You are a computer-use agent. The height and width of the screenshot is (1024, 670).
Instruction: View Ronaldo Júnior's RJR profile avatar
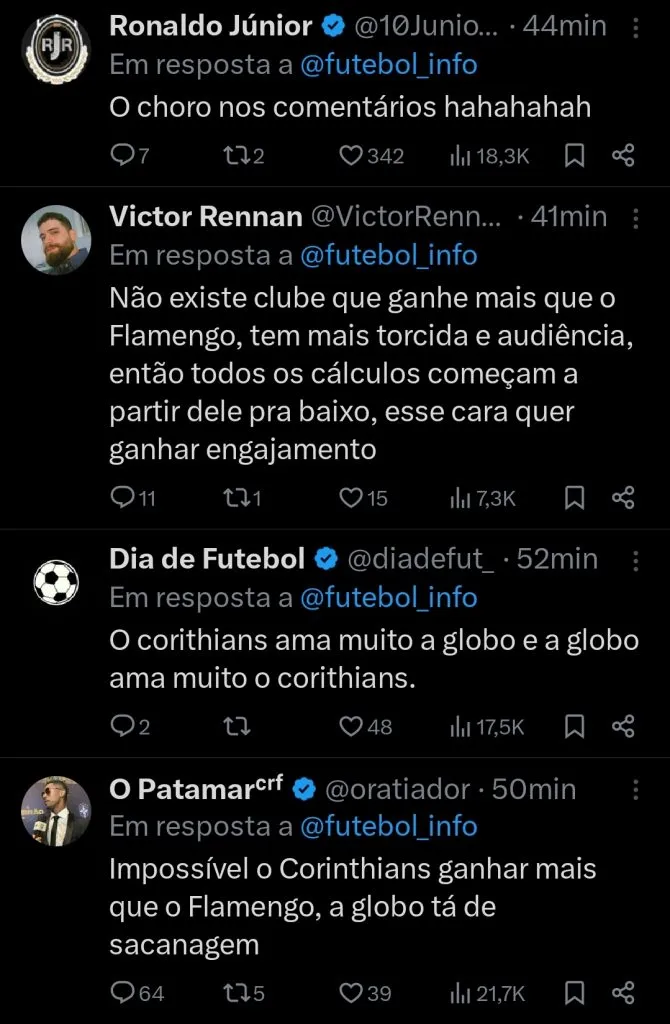[56, 48]
